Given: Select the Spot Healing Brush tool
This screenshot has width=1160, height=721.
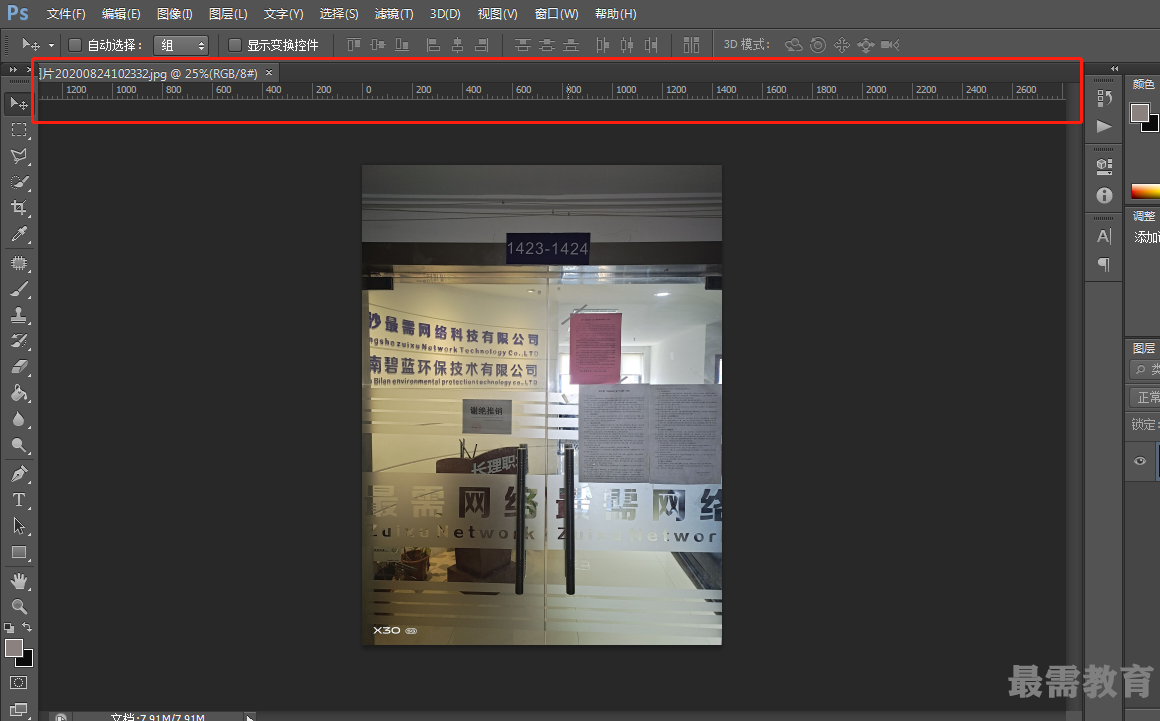Looking at the screenshot, I should tap(18, 263).
